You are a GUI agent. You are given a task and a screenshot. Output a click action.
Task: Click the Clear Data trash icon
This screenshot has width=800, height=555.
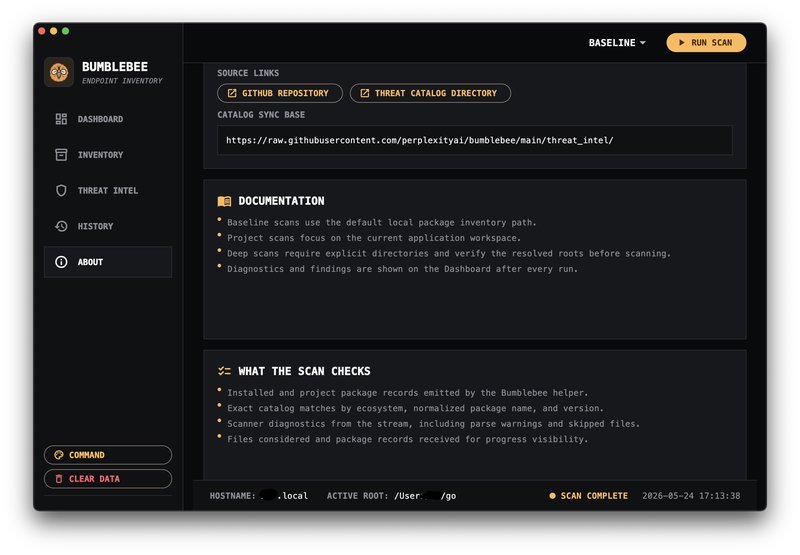pos(59,478)
